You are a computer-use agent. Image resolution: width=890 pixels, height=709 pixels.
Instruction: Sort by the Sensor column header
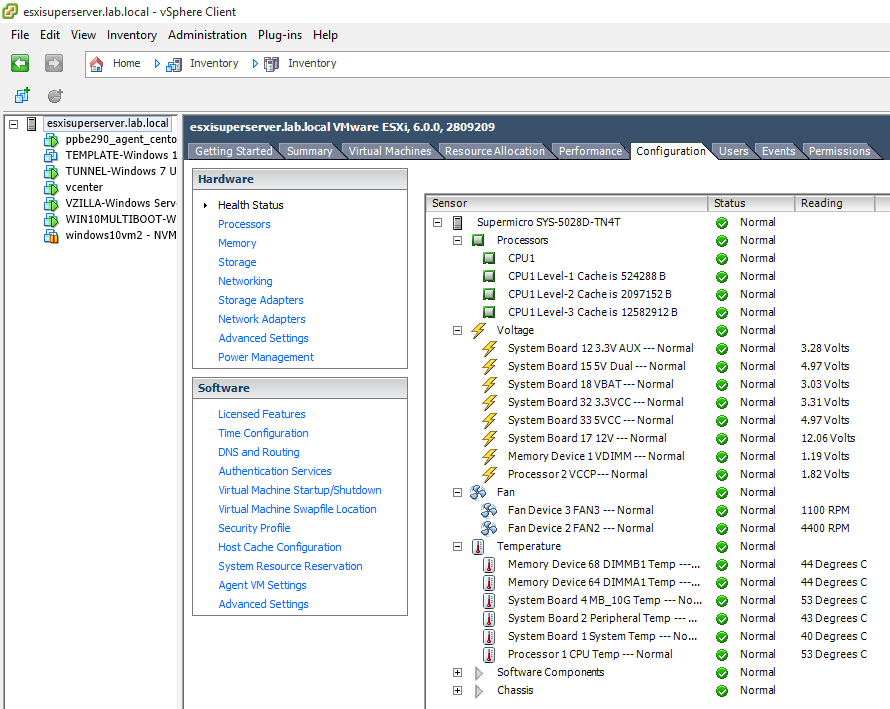pyautogui.click(x=566, y=203)
